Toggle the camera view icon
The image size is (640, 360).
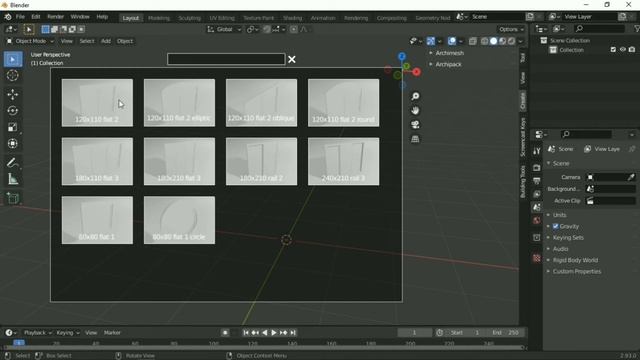[415, 125]
